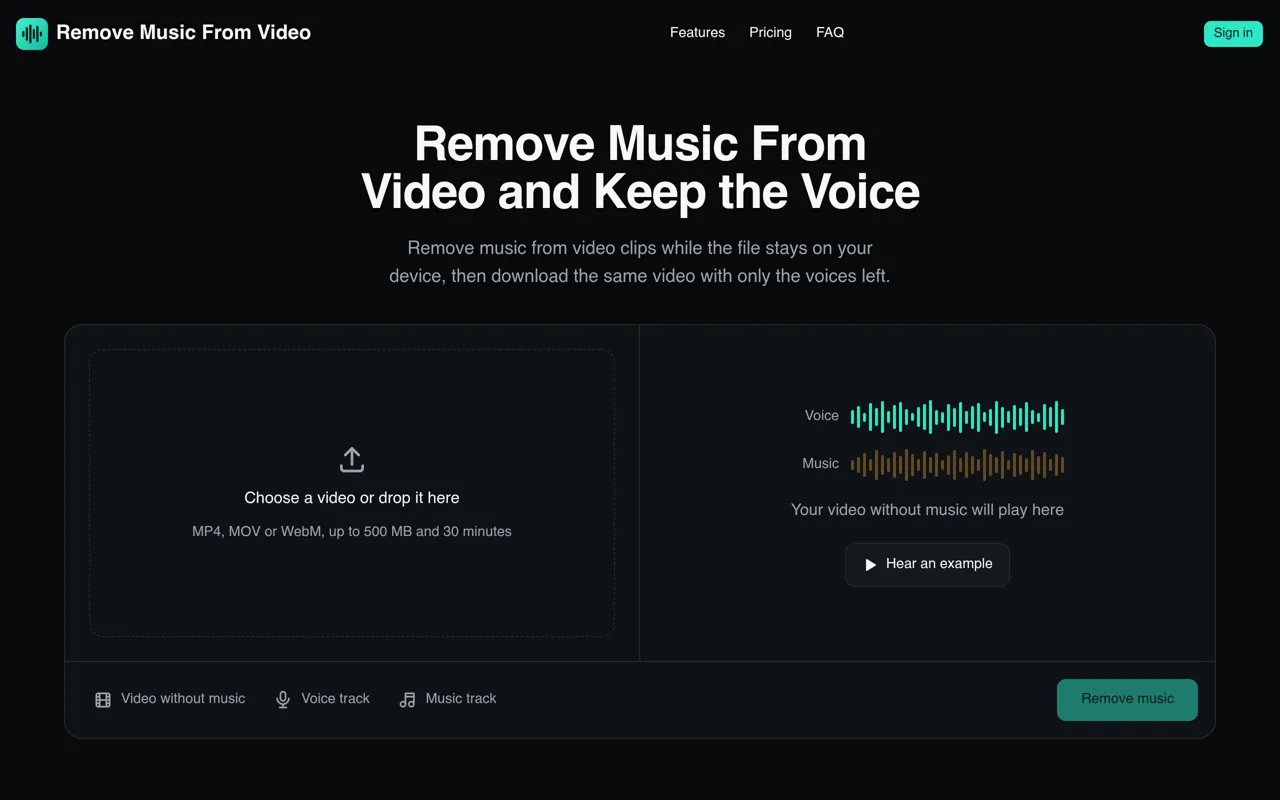The width and height of the screenshot is (1280, 800).
Task: Click Choose a video or drop it here
Action: tap(352, 498)
